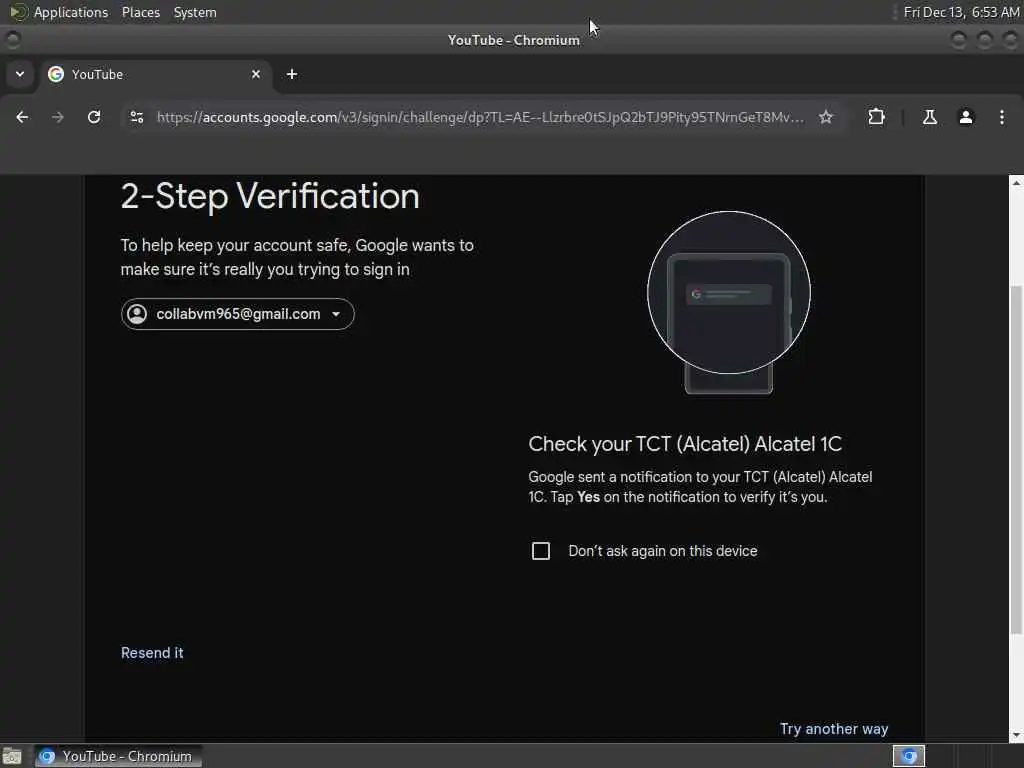Select the YouTube tab
1024x768 pixels.
155,74
